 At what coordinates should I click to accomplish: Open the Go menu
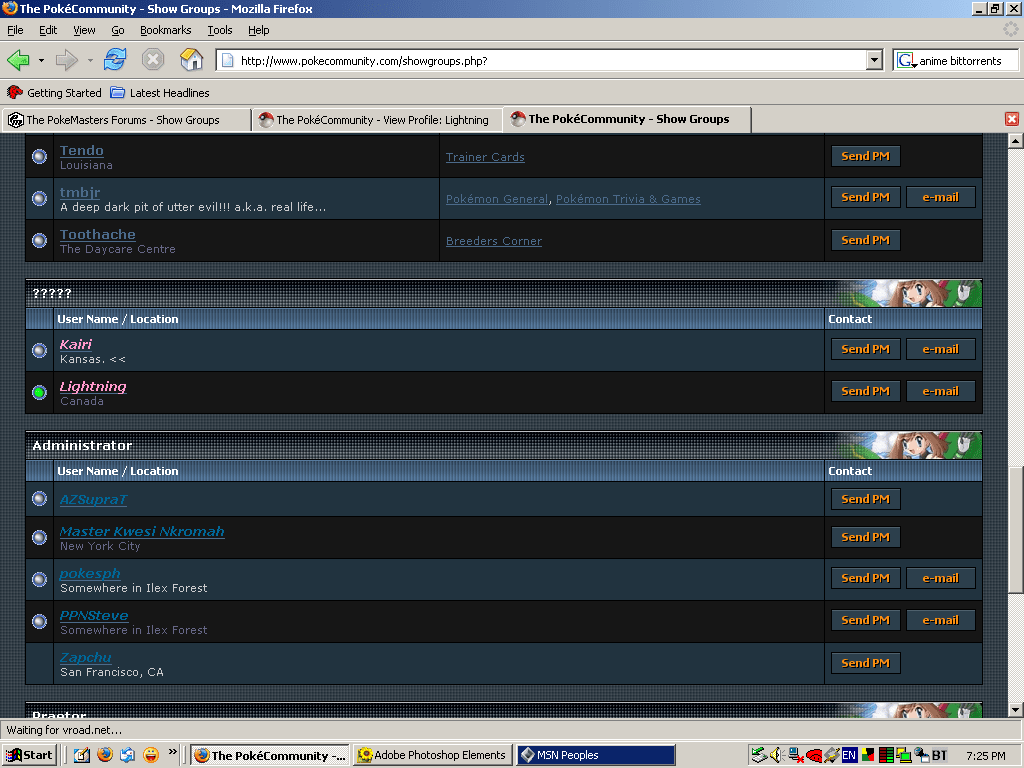118,30
